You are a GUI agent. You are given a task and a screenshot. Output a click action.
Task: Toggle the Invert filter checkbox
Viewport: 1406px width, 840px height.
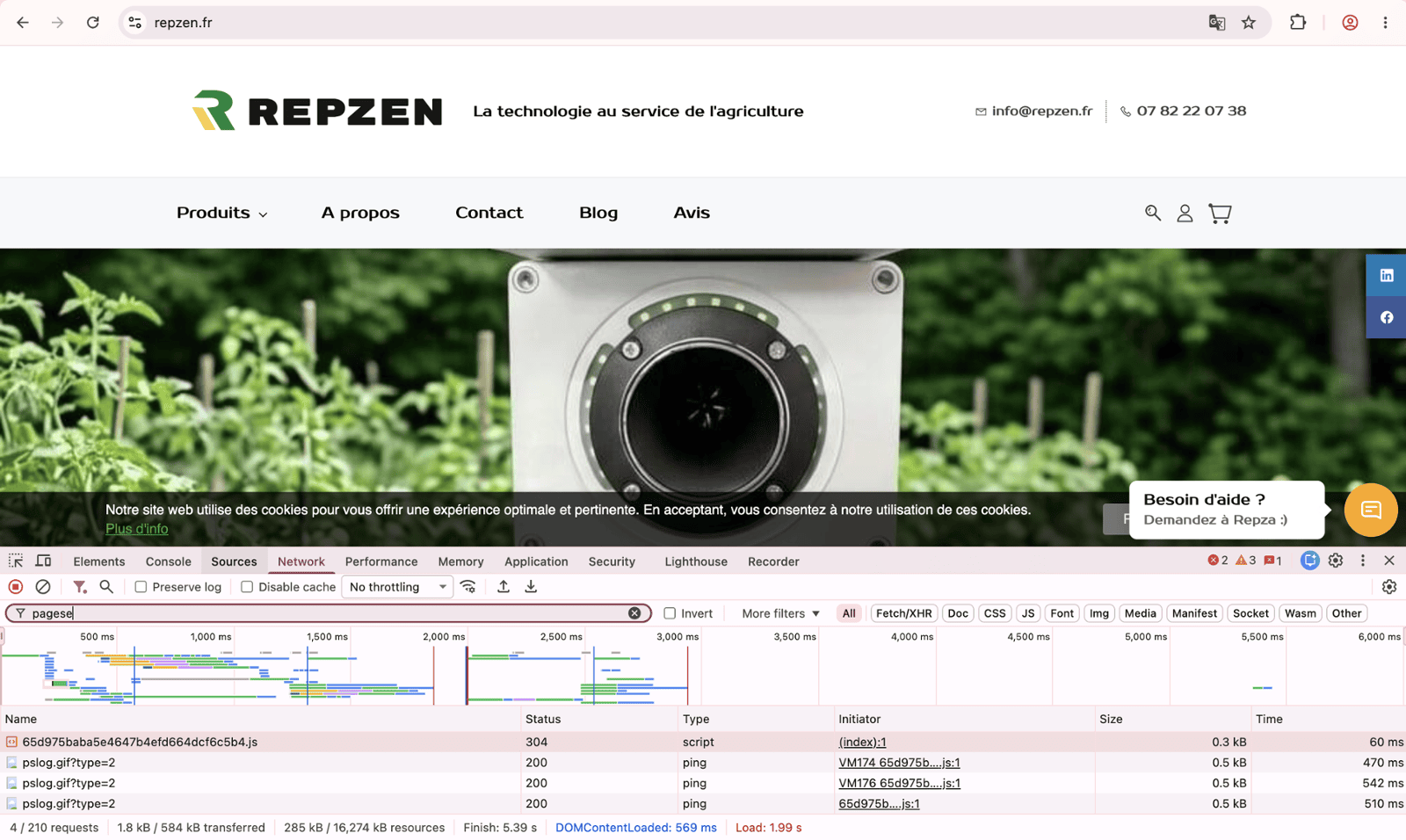(x=670, y=613)
